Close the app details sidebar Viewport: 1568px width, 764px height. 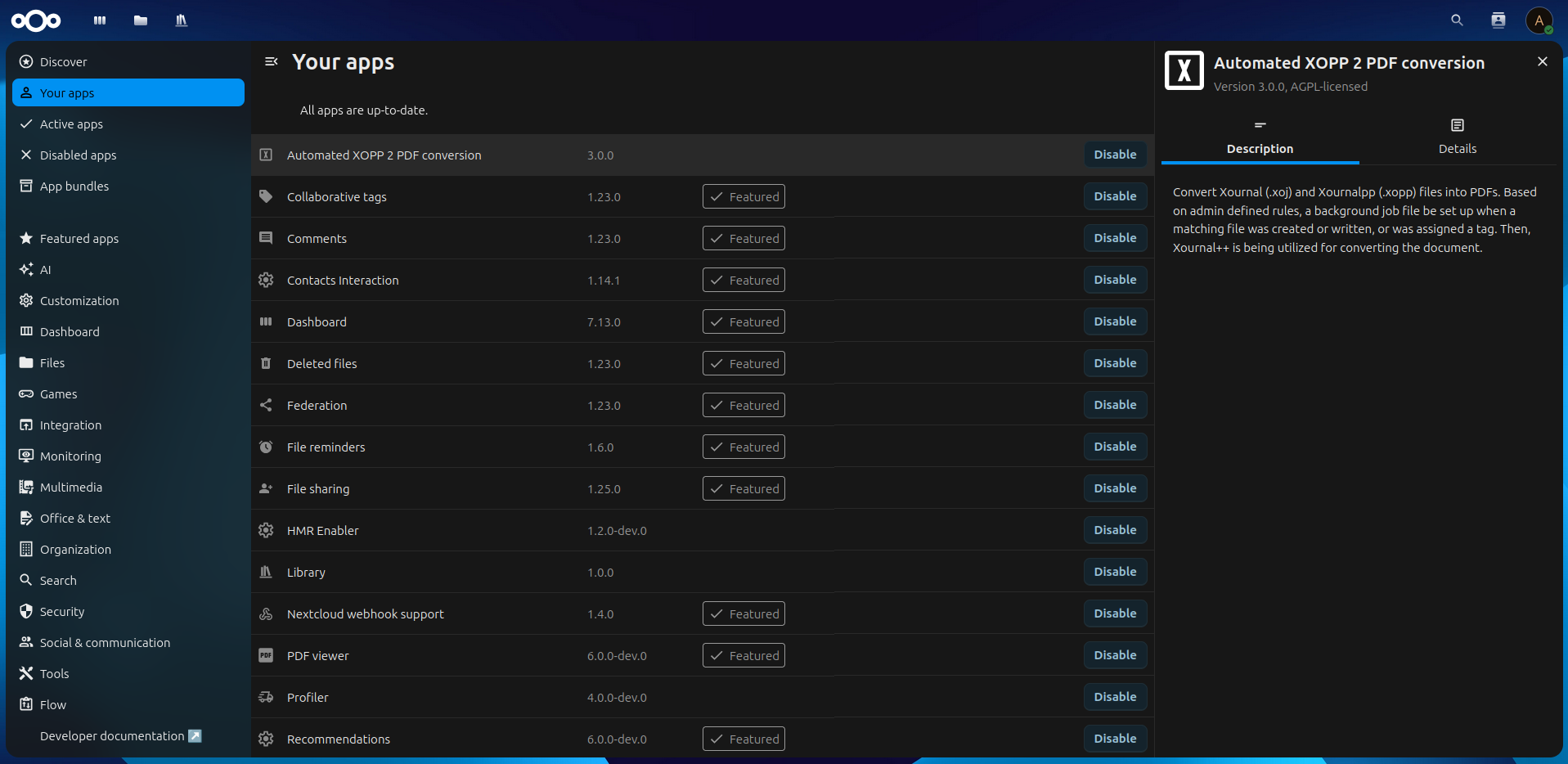[x=1543, y=61]
